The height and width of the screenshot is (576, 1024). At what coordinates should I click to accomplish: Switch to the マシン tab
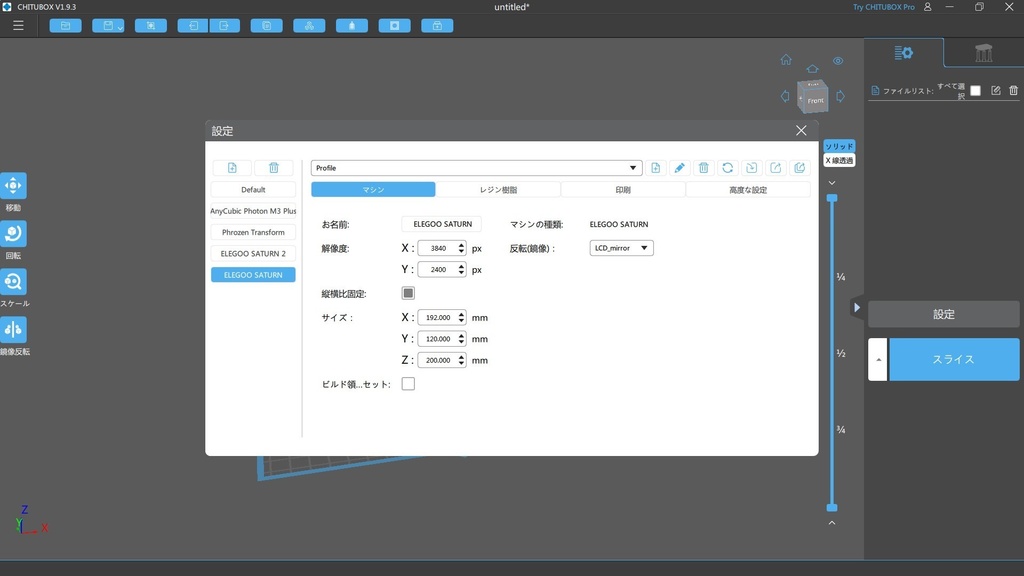tap(373, 189)
